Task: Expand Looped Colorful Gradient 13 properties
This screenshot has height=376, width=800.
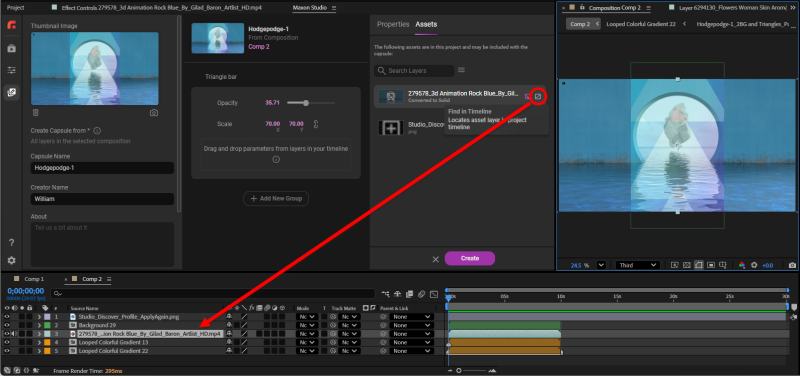Action: (39, 342)
